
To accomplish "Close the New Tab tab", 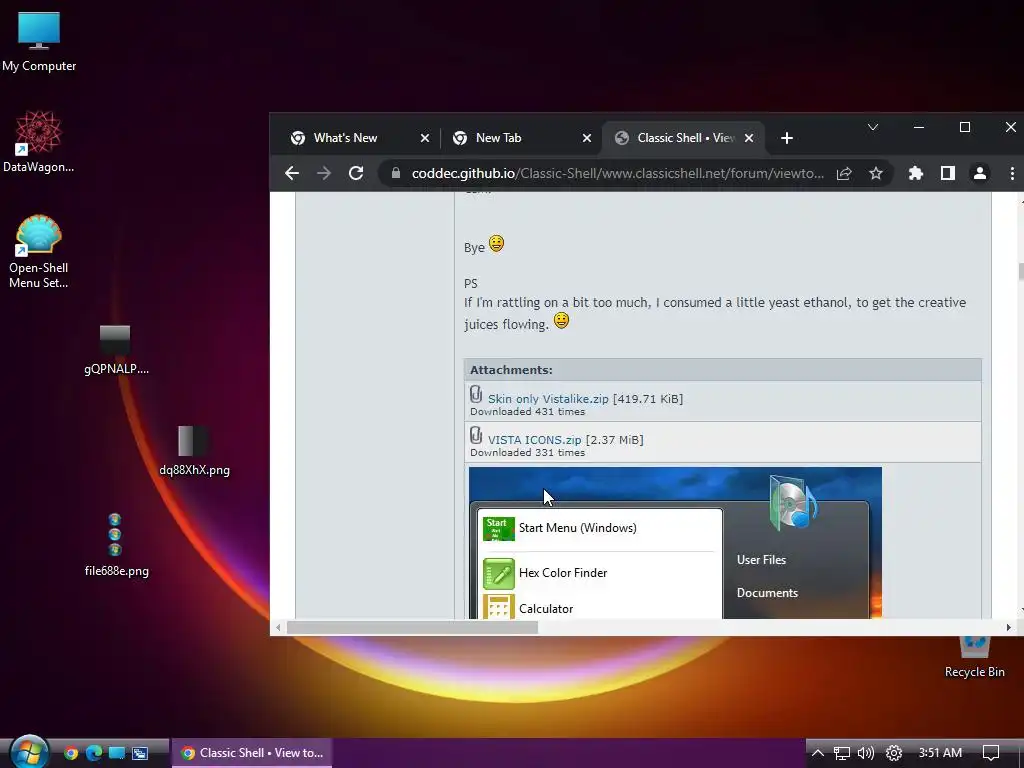I will point(586,138).
